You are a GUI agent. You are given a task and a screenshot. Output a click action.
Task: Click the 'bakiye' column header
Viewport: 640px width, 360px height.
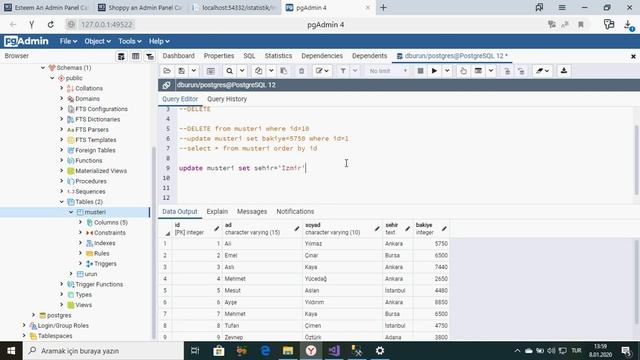point(431,229)
